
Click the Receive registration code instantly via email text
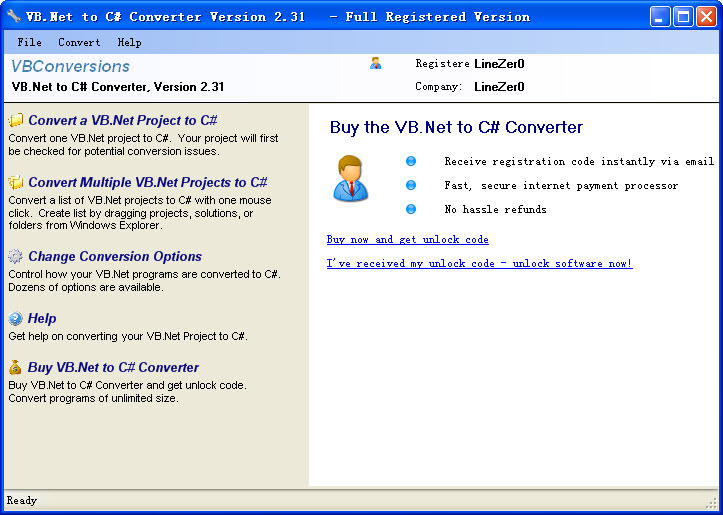[579, 161]
